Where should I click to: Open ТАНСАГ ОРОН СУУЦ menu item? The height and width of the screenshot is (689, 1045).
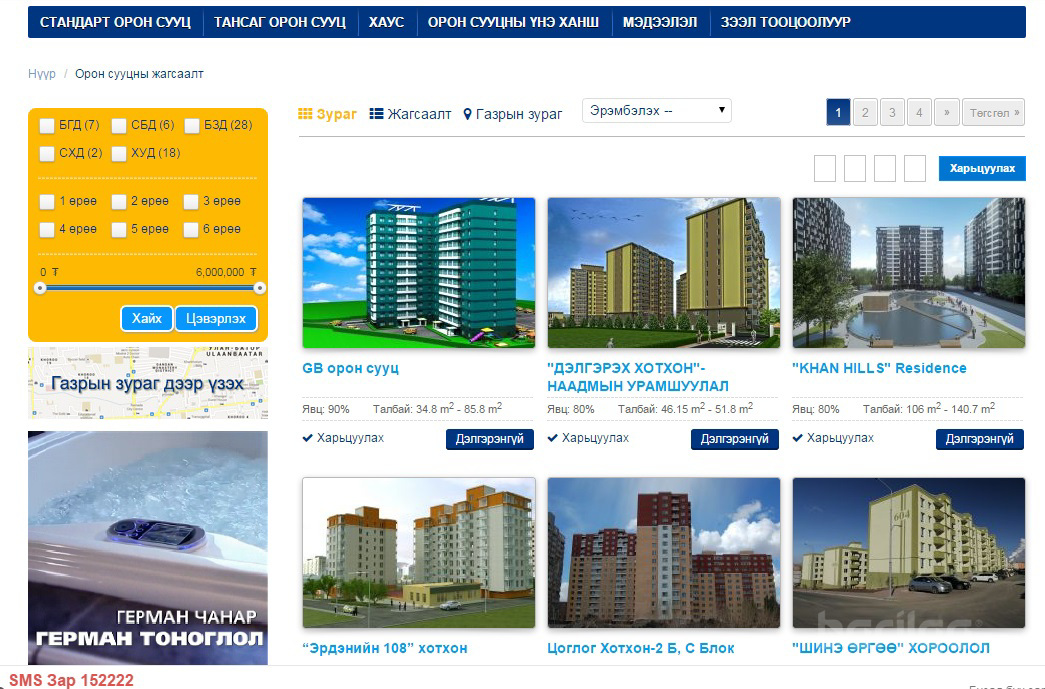279,22
